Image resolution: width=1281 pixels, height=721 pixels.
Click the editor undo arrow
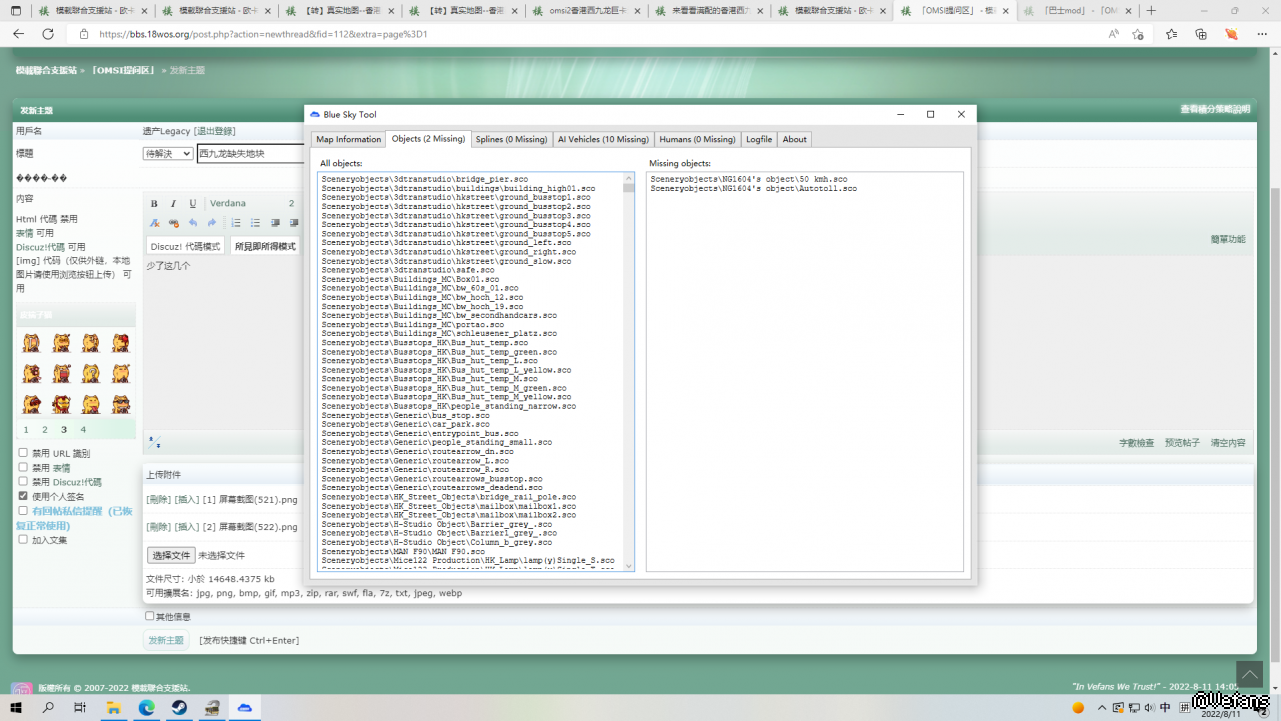pos(193,223)
